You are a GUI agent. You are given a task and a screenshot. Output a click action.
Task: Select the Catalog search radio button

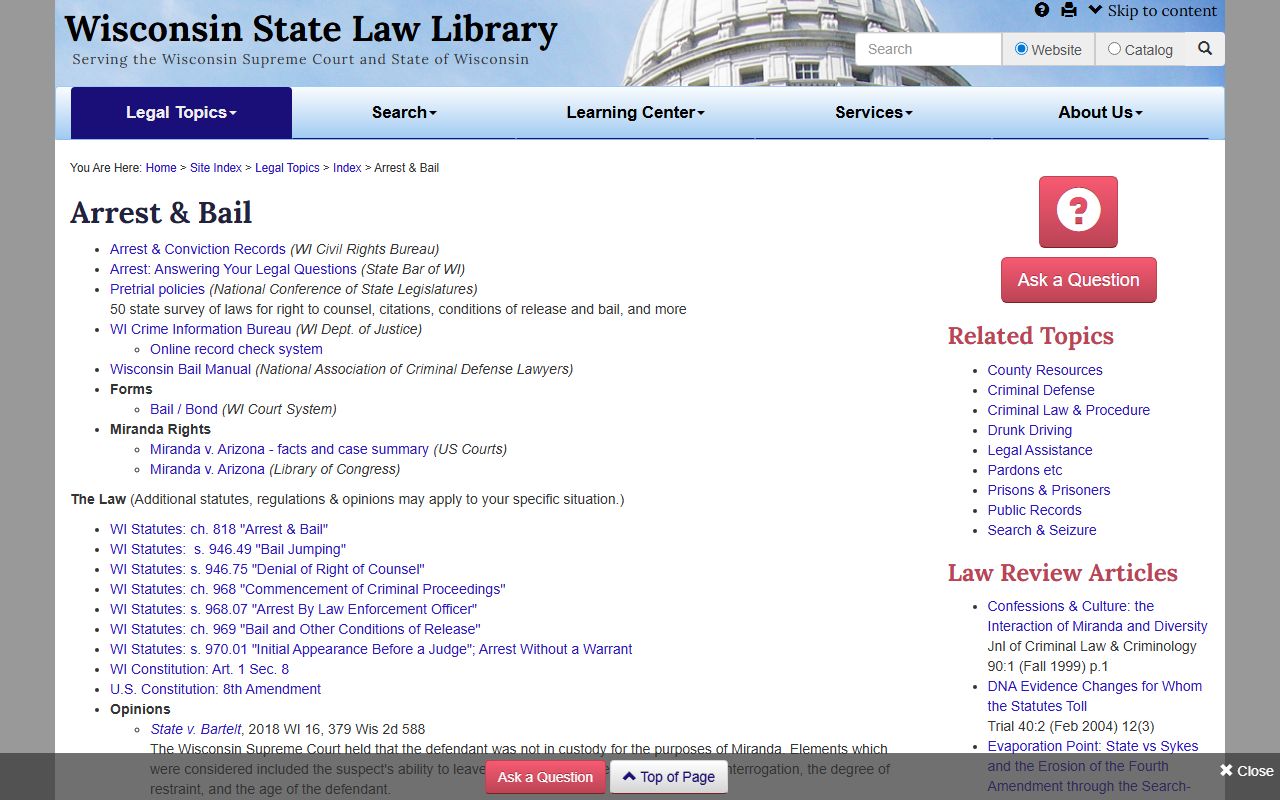click(x=1114, y=48)
